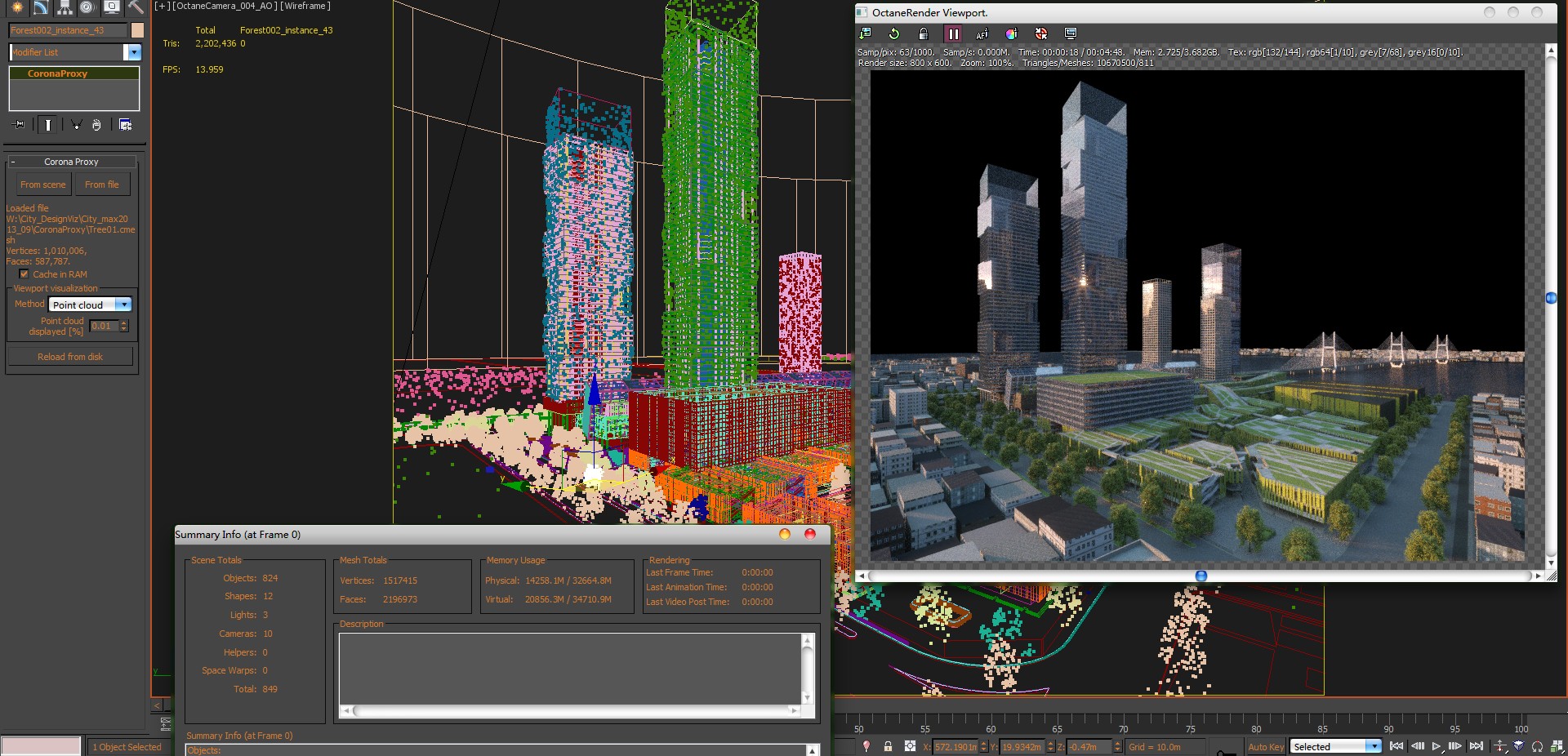The width and height of the screenshot is (1568, 756).
Task: Open the Display command panel tab
Action: click(112, 7)
